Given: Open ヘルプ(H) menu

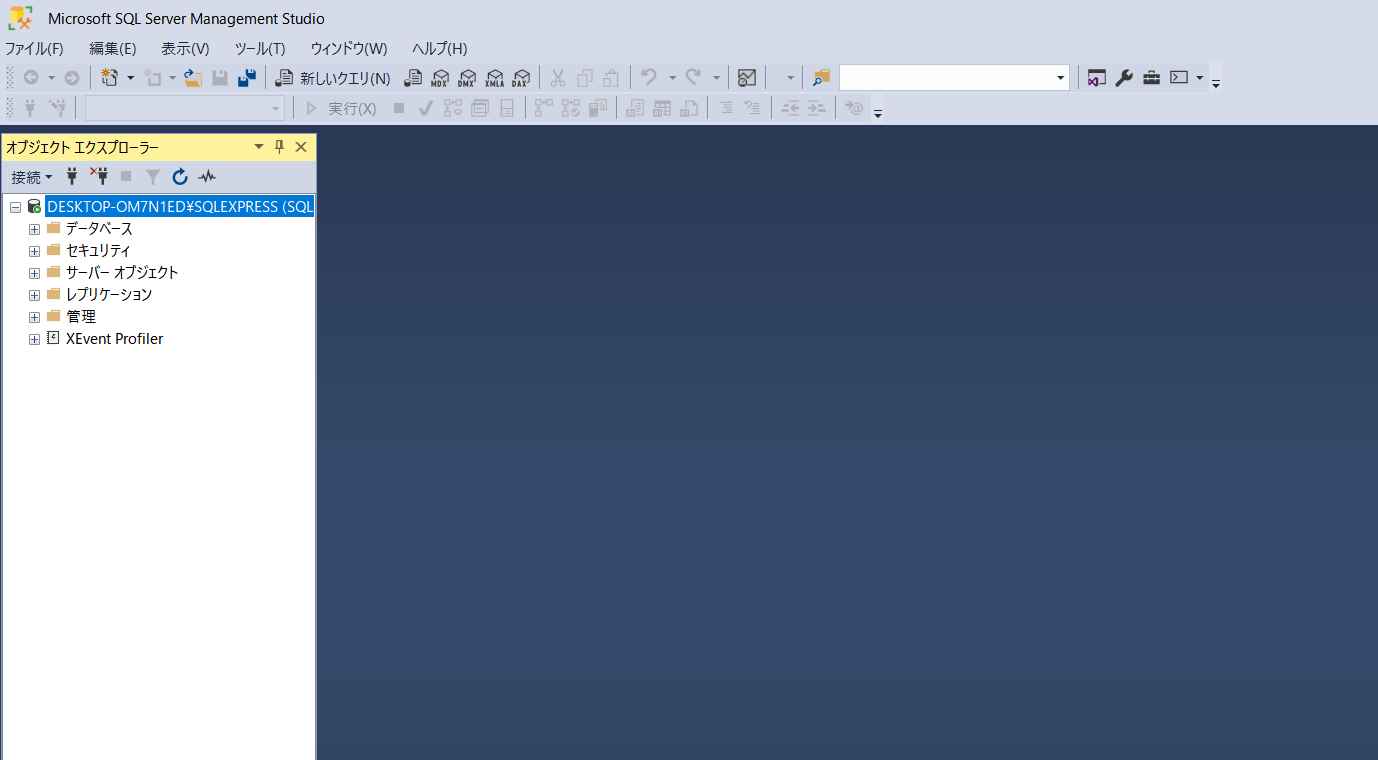Looking at the screenshot, I should (x=440, y=48).
